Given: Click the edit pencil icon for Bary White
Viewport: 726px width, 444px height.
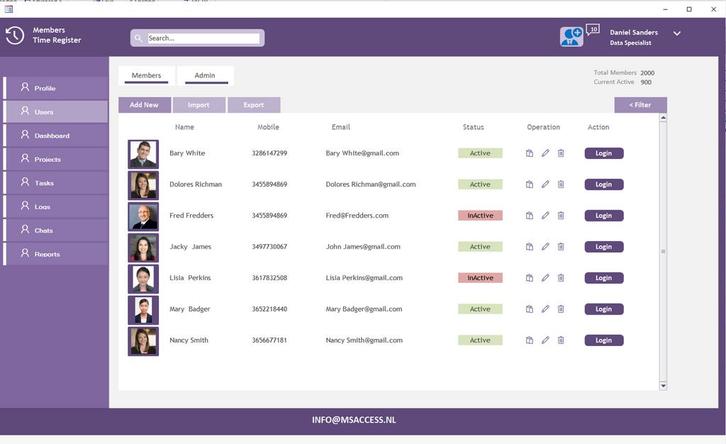Looking at the screenshot, I should tap(545, 154).
